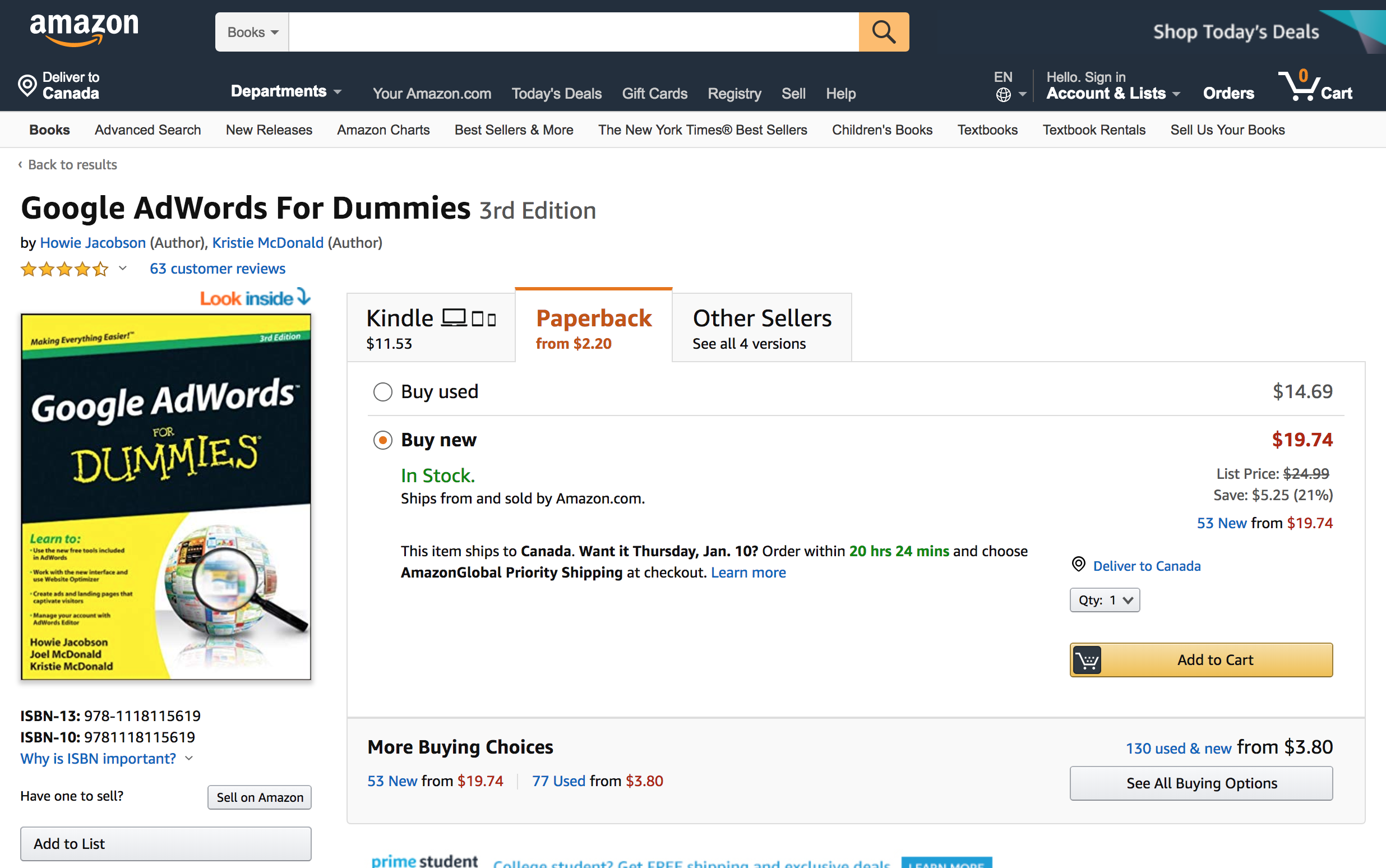The height and width of the screenshot is (868, 1386).
Task: Click the Look inside arrow
Action: coord(303,297)
